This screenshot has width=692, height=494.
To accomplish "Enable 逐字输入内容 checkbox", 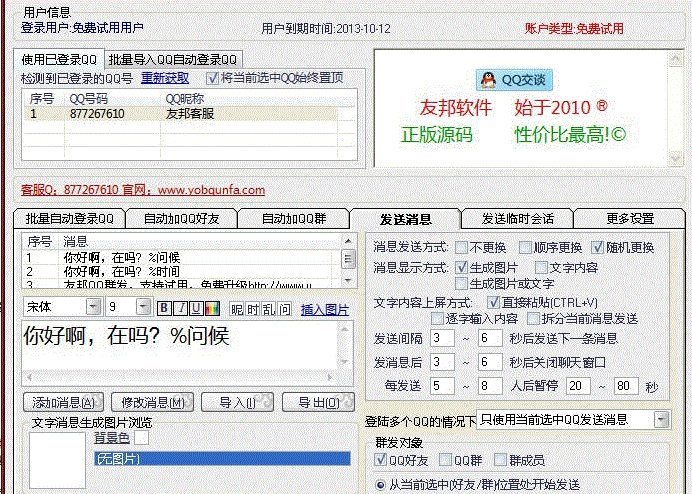I will (437, 318).
